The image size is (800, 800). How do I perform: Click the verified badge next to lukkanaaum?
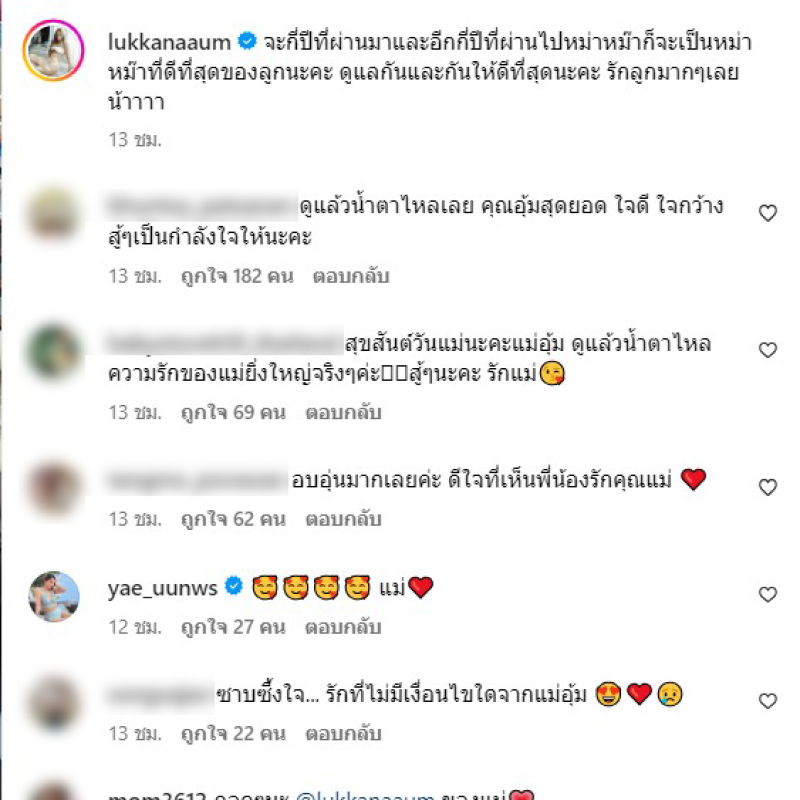point(247,41)
